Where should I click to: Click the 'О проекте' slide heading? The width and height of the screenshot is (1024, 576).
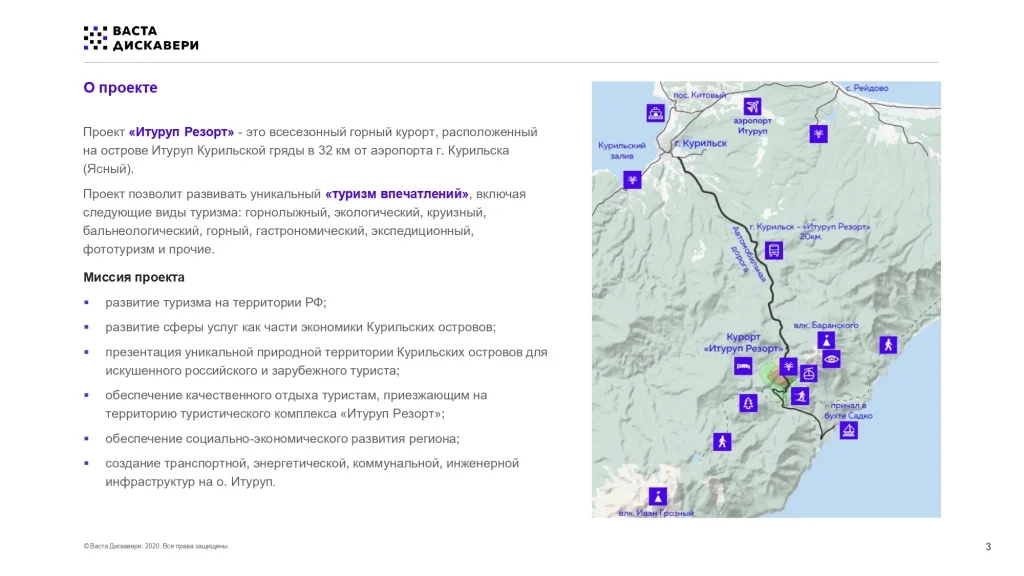[120, 88]
